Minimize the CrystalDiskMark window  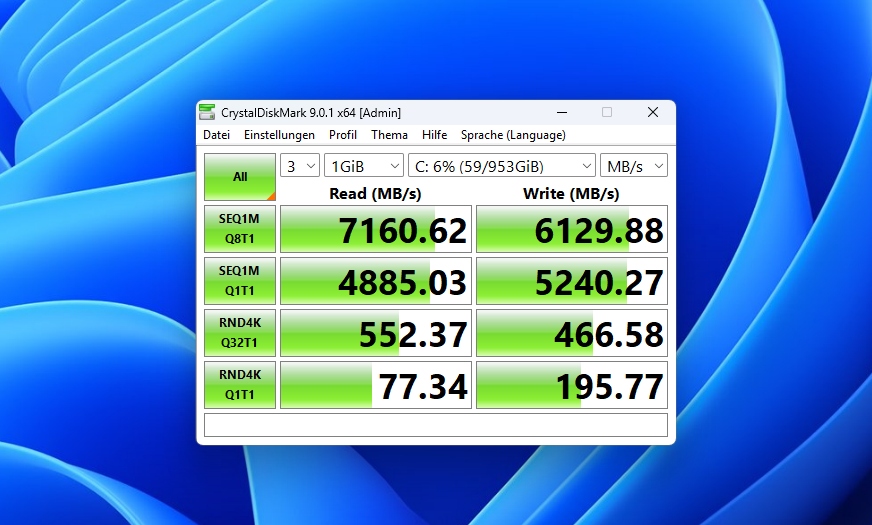[561, 112]
